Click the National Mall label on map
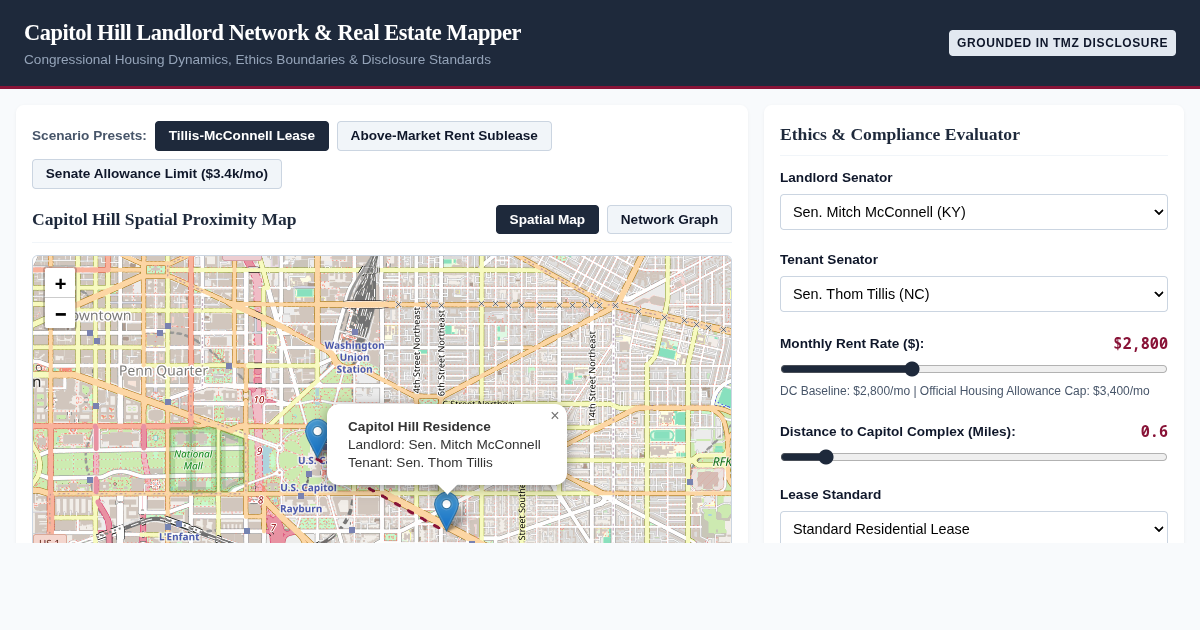This screenshot has height=630, width=1200. click(193, 460)
